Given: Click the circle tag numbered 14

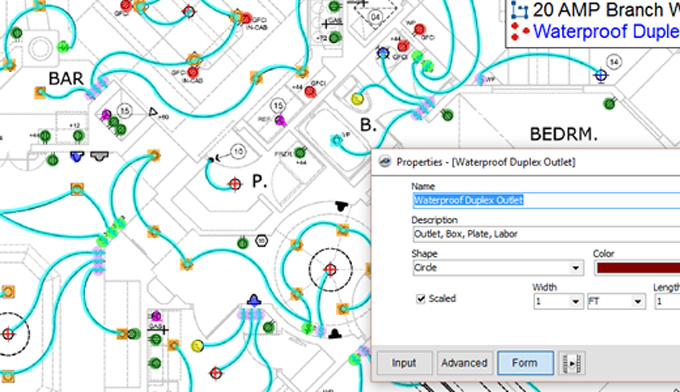Looking at the screenshot, I should [614, 62].
